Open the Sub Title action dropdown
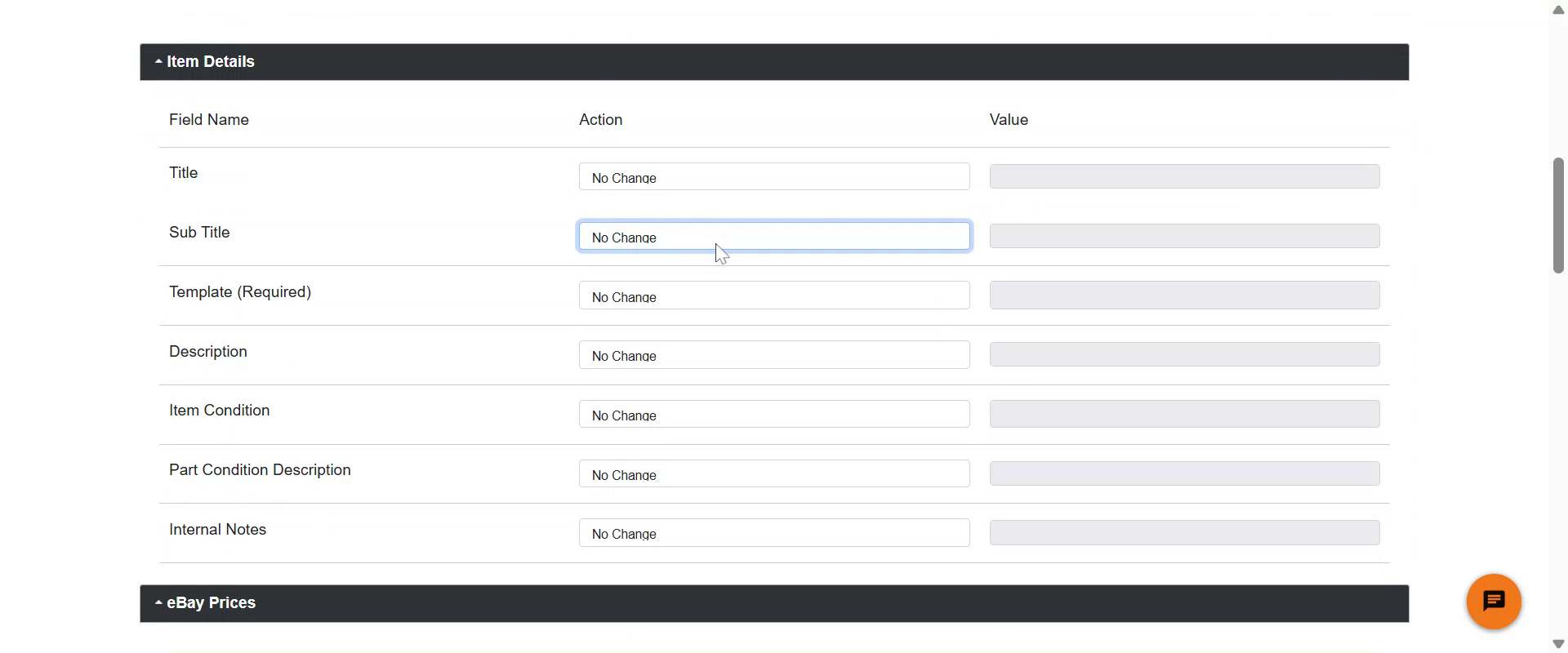Image resolution: width=1568 pixels, height=653 pixels. [773, 237]
